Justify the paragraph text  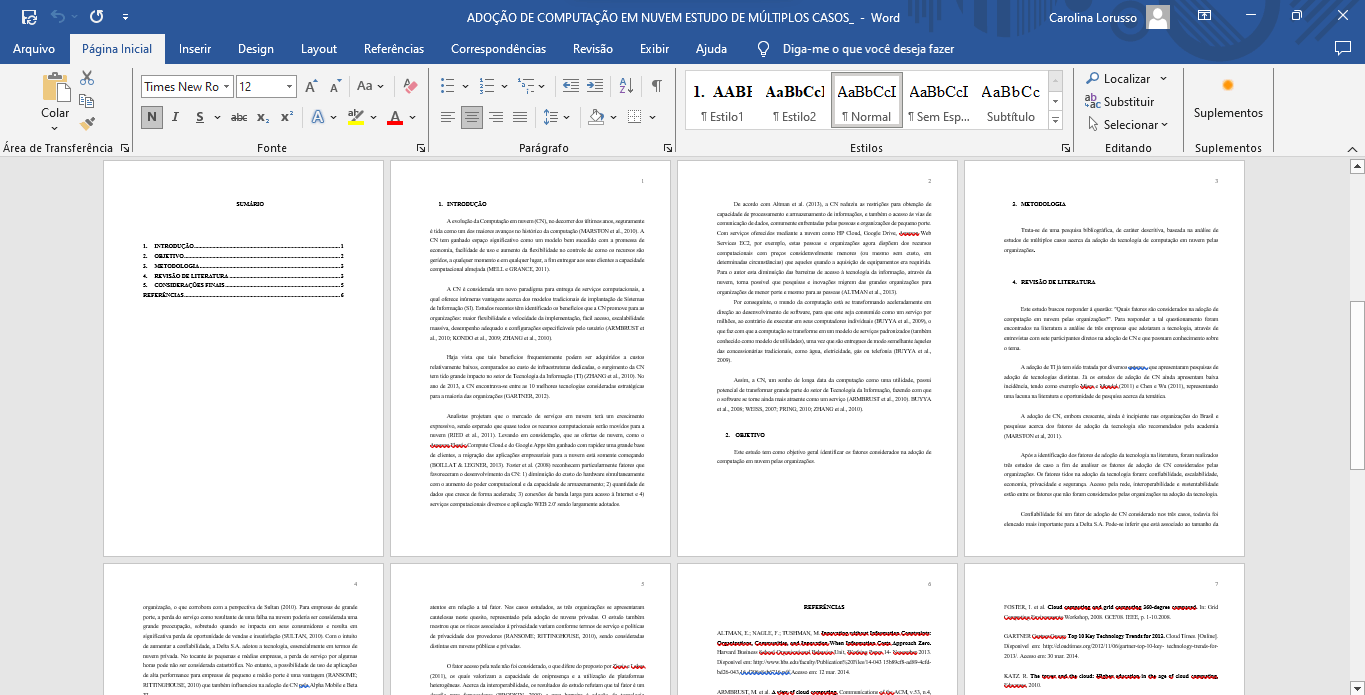click(x=519, y=118)
